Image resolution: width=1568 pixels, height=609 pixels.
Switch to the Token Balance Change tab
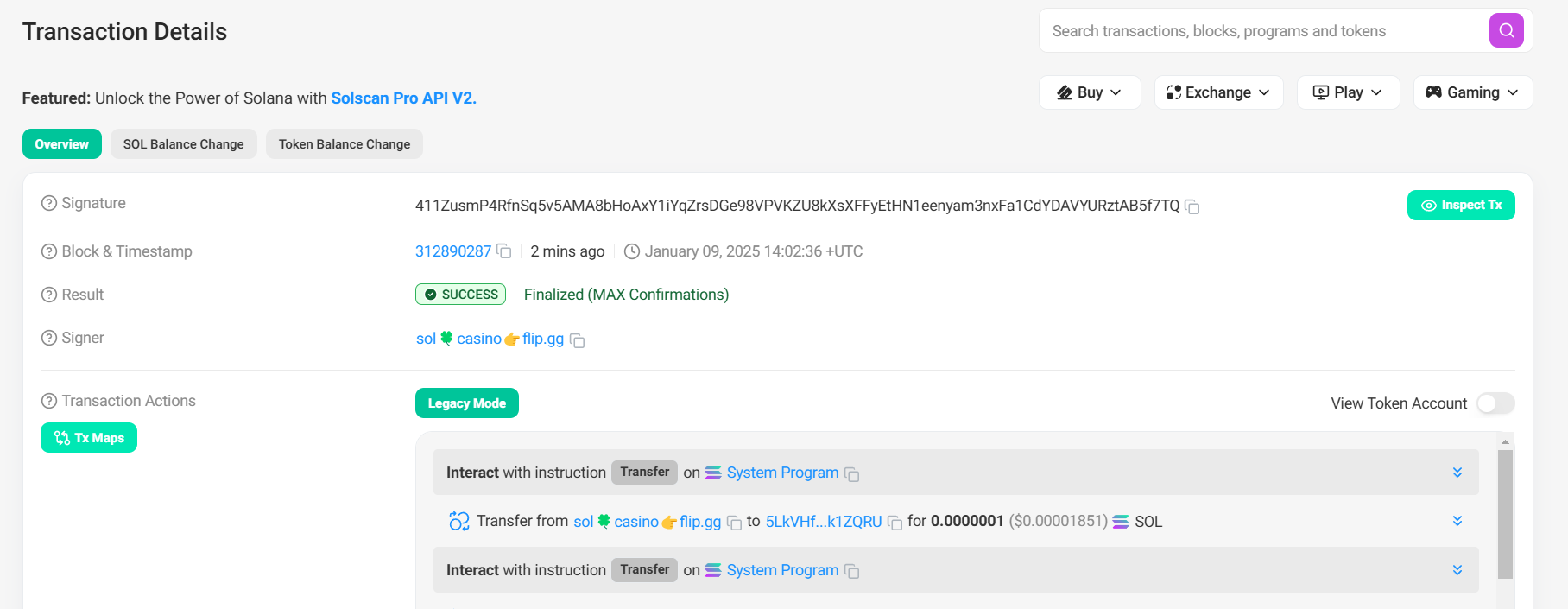pos(344,143)
